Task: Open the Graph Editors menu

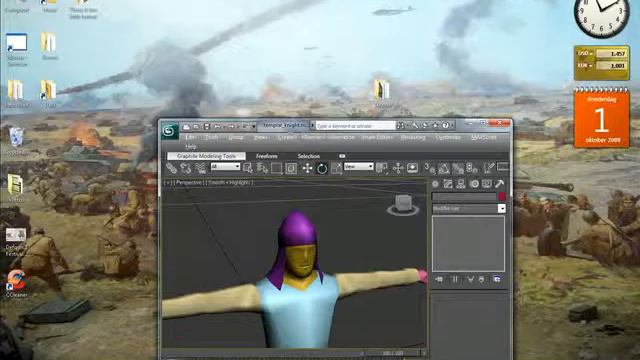Action: pos(377,138)
